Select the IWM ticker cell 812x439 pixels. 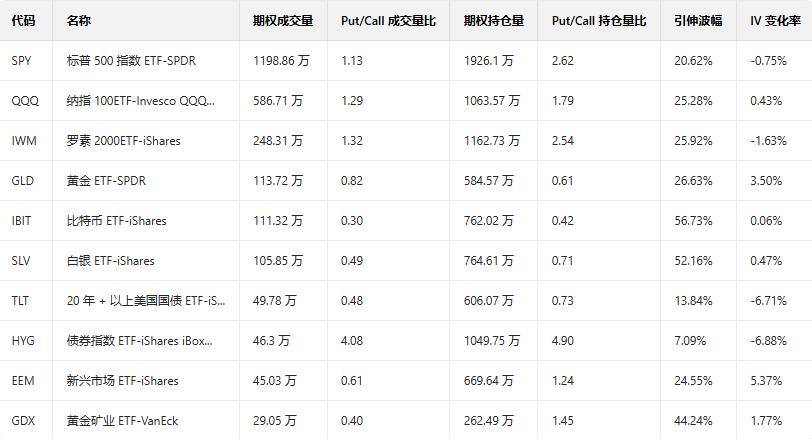pyautogui.click(x=24, y=141)
